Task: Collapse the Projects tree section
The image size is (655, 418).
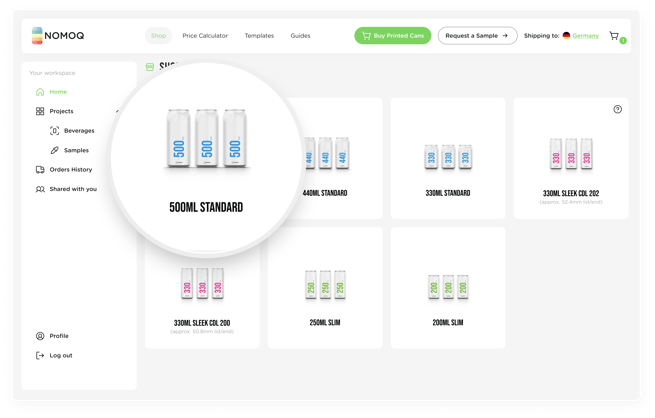Action: point(117,111)
